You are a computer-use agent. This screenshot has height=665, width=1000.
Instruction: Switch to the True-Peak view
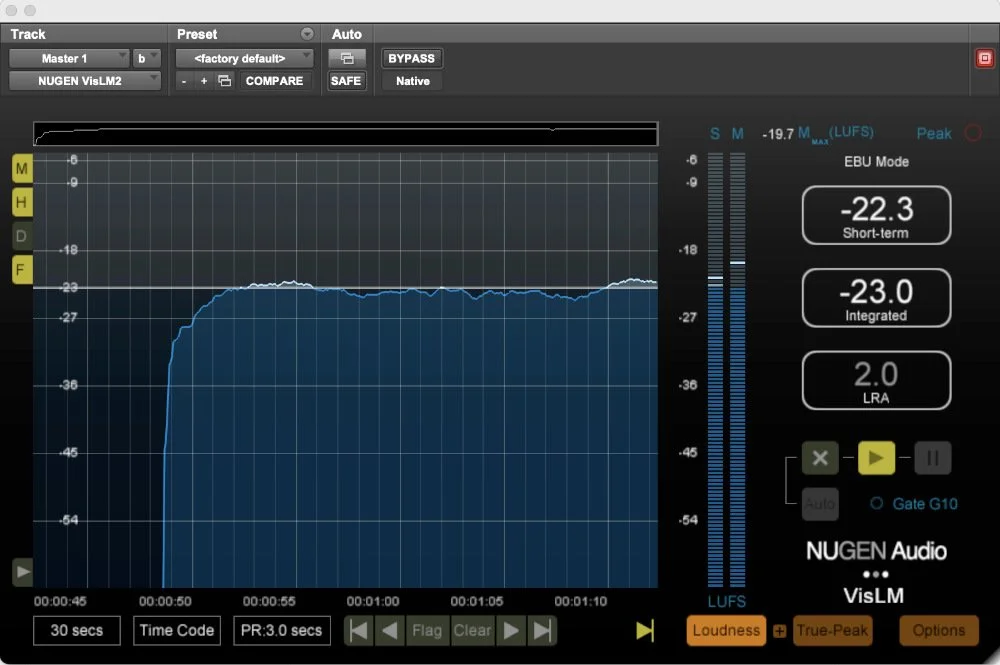[x=832, y=631]
